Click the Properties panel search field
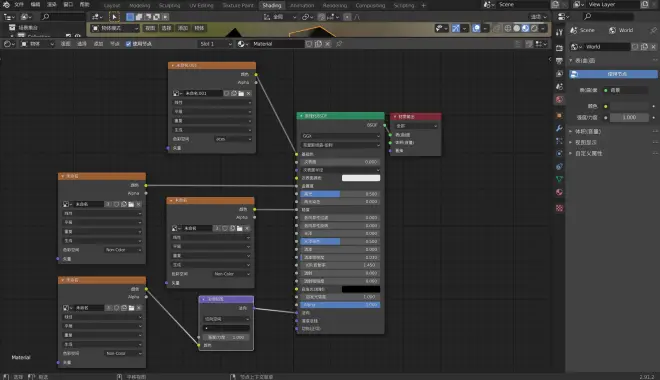660x380 pixels. [x=608, y=17]
